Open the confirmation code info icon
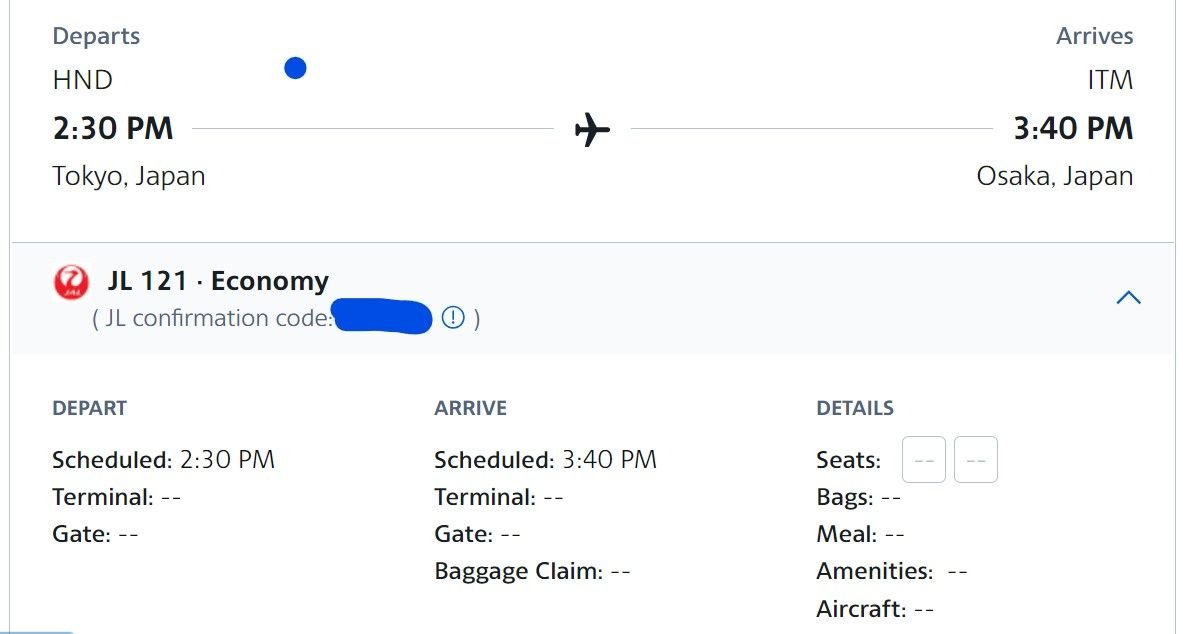This screenshot has width=1183, height=634. click(x=453, y=318)
